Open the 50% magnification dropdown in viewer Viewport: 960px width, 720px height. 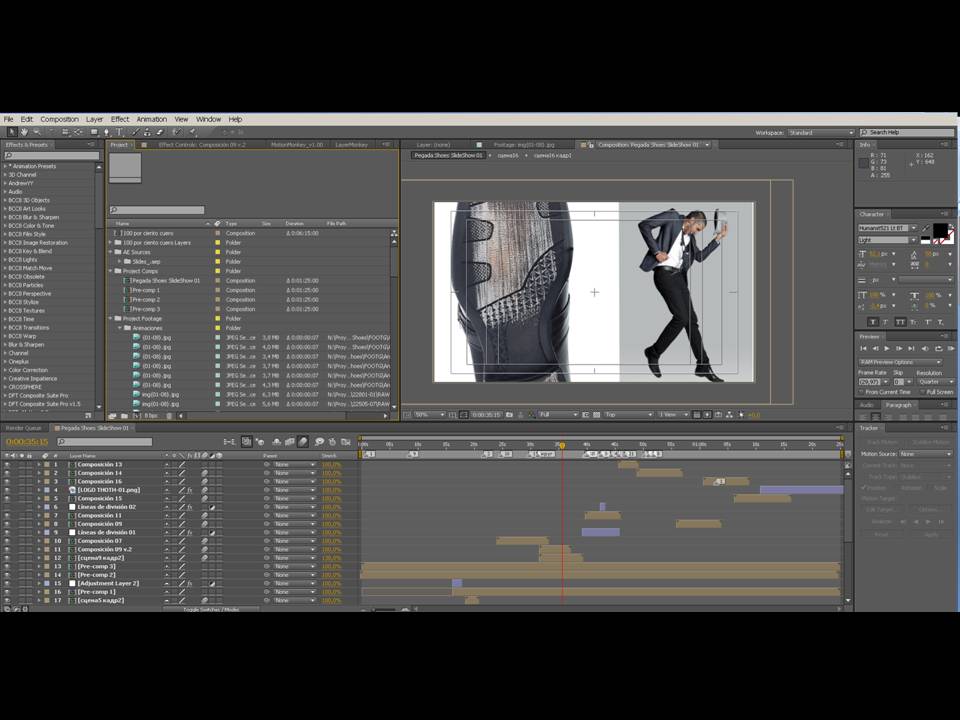click(x=426, y=414)
